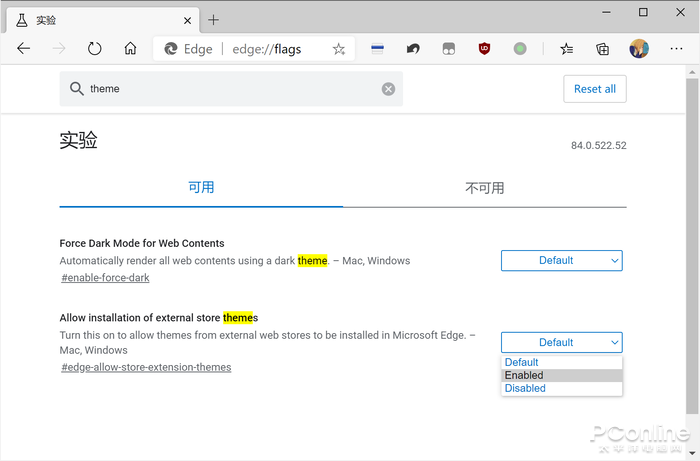
Task: Click the Edge logo in address bar
Action: point(171,49)
